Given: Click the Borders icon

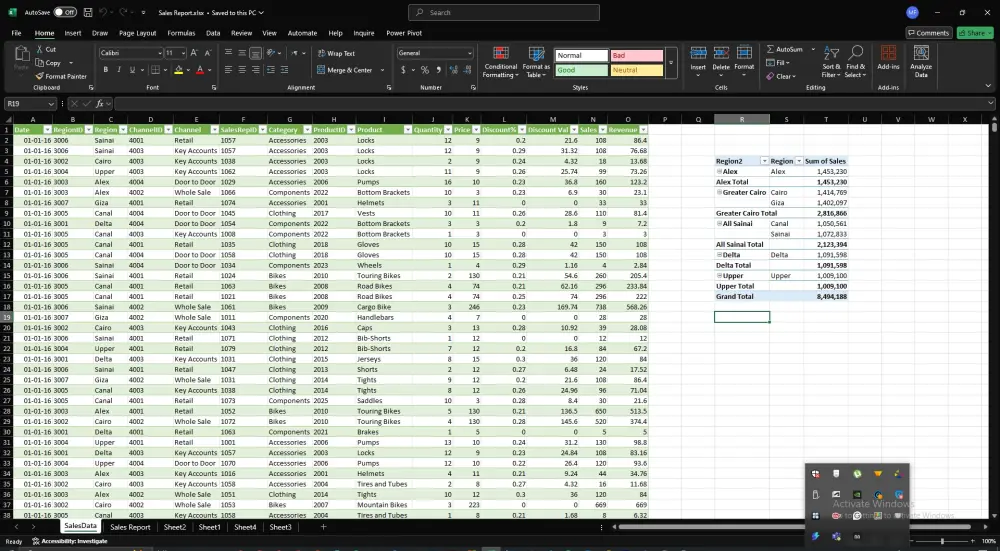Looking at the screenshot, I should (155, 70).
